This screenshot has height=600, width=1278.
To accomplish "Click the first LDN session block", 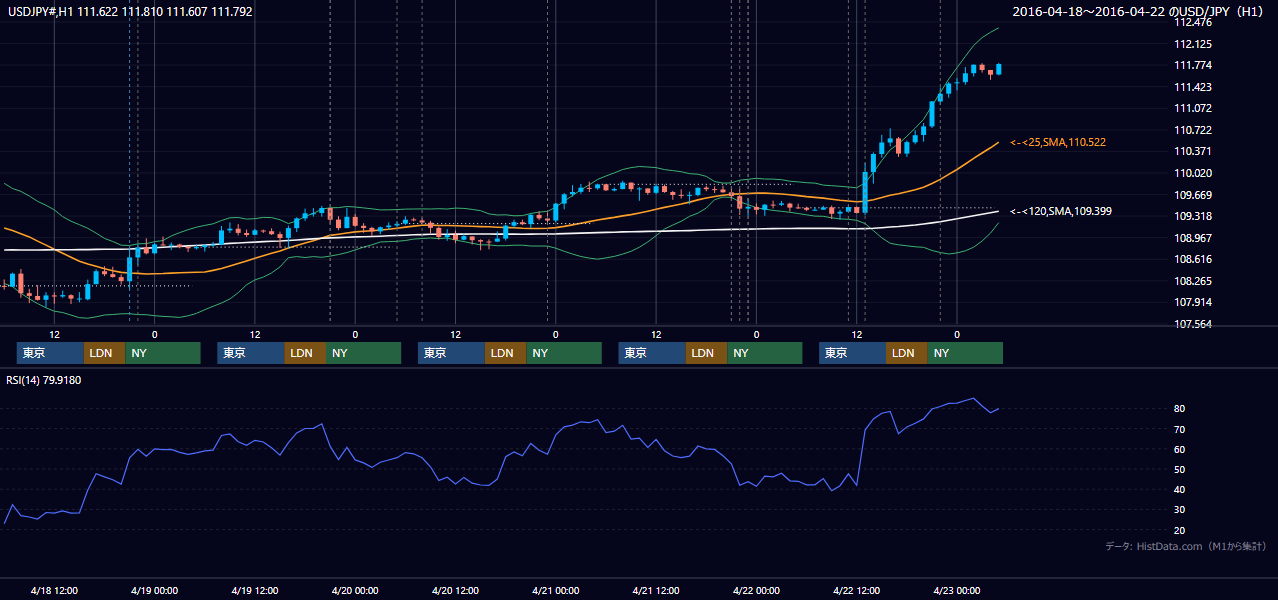I will coord(104,353).
